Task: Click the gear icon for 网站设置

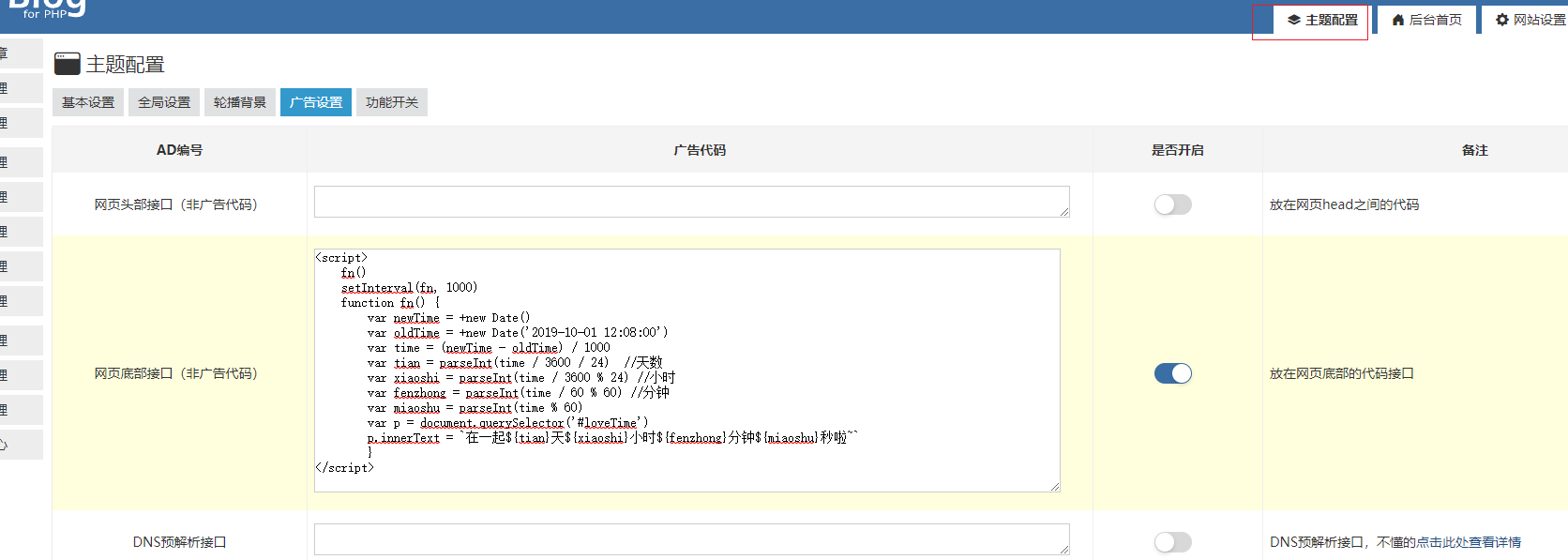Action: tap(1501, 20)
